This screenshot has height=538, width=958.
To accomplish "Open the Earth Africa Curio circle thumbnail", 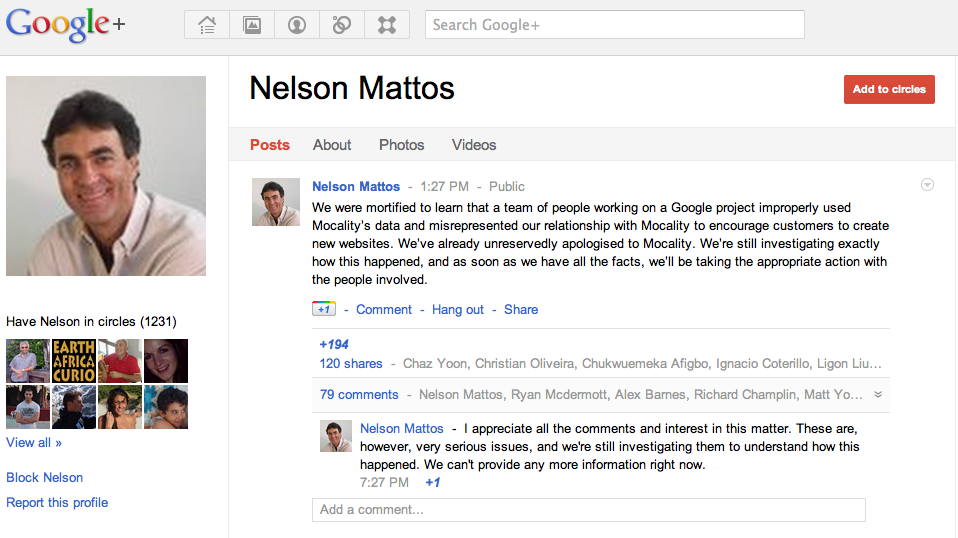I will 74,361.
